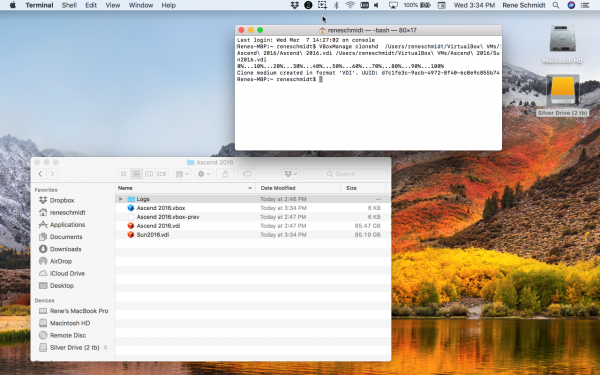This screenshot has height=375, width=600.
Task: Open Downloads in Finder sidebar
Action: pos(65,249)
